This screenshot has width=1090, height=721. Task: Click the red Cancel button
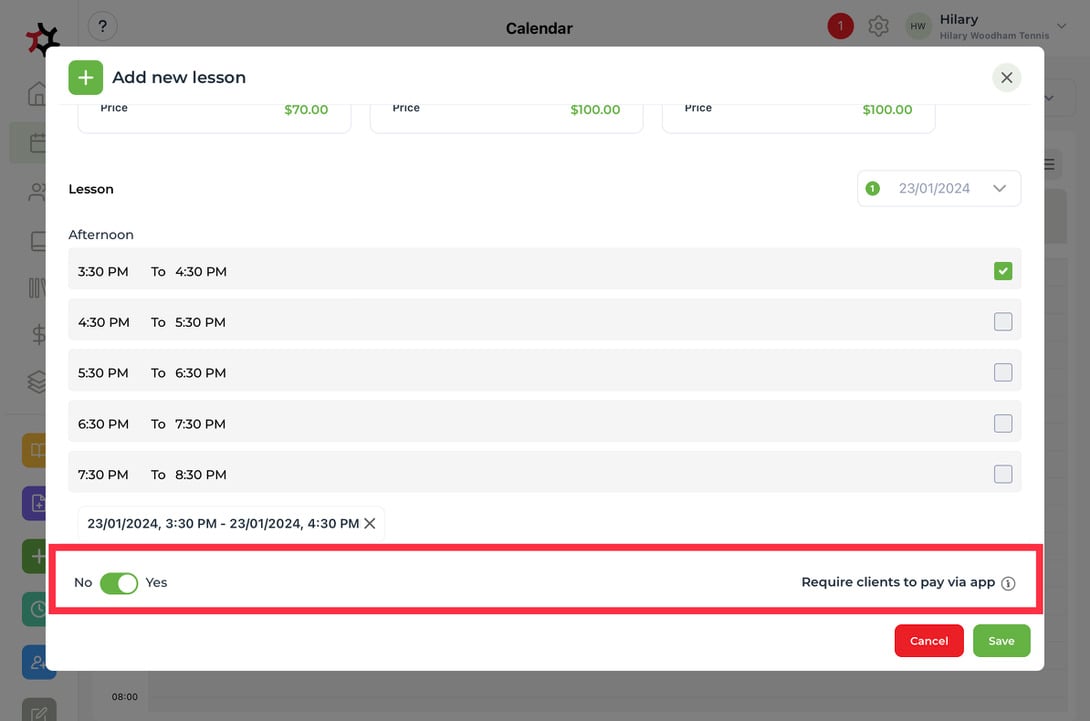coord(929,640)
